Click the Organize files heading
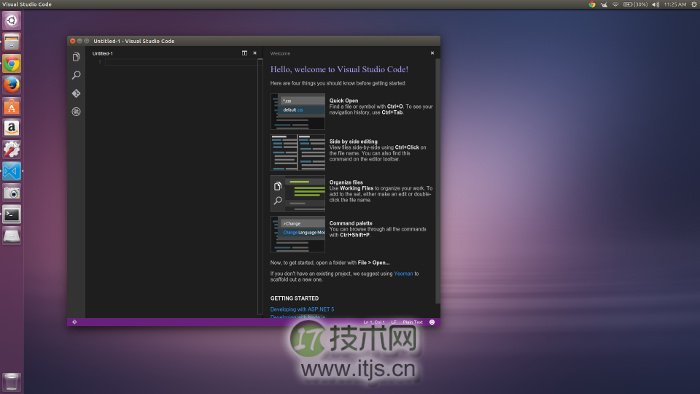 (346, 182)
